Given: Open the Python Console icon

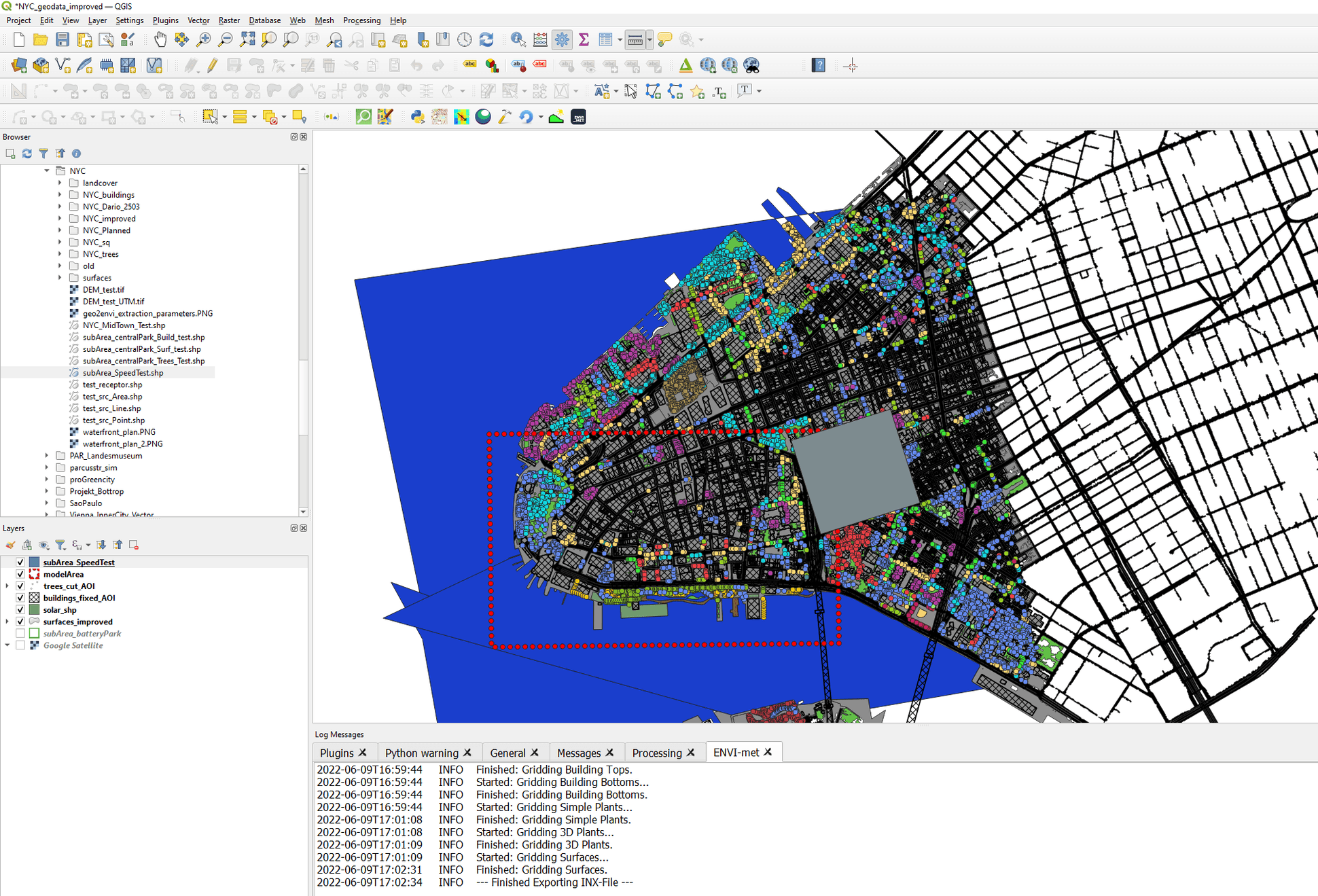Looking at the screenshot, I should [417, 117].
